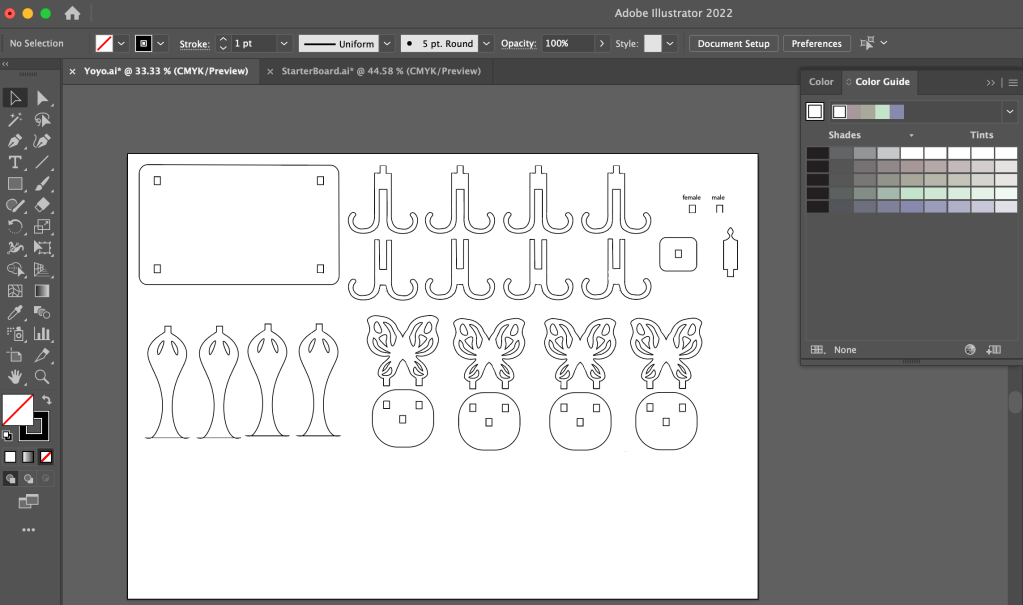Pick the light green tint swatch
The image size is (1023, 605).
point(935,193)
